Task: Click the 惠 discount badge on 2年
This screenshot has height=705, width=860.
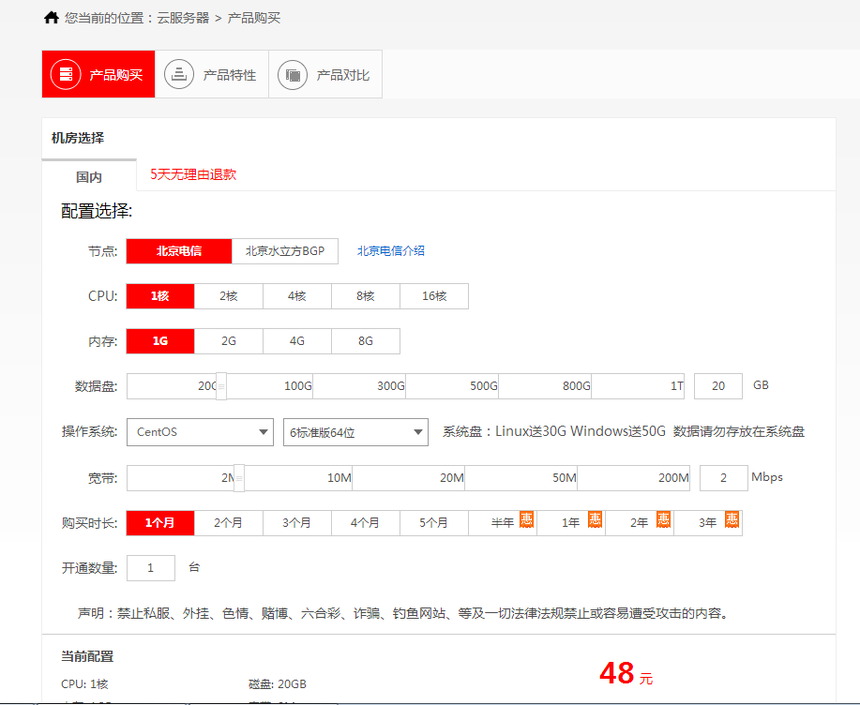Action: point(664,519)
